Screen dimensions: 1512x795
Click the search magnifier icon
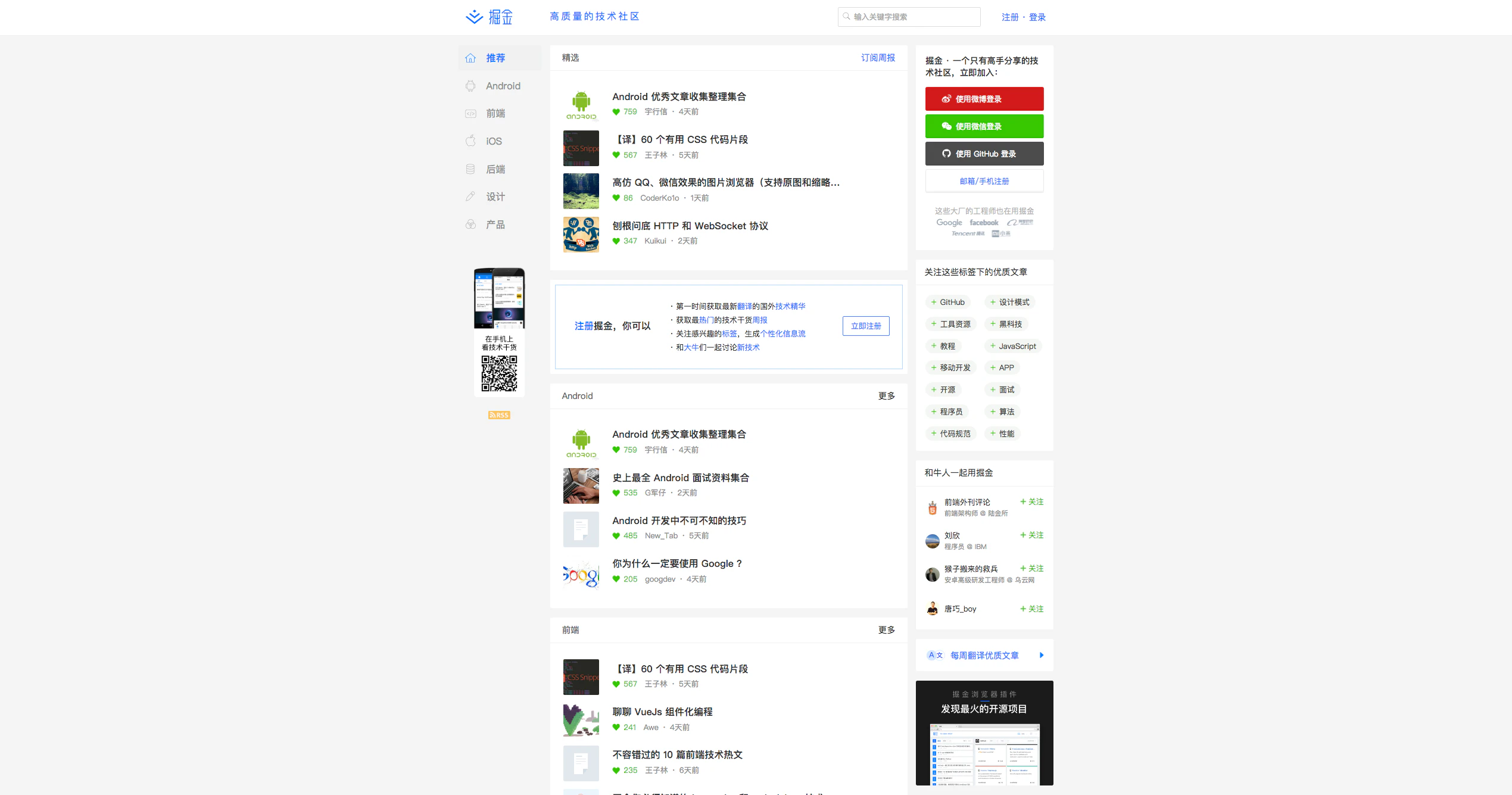pos(846,17)
